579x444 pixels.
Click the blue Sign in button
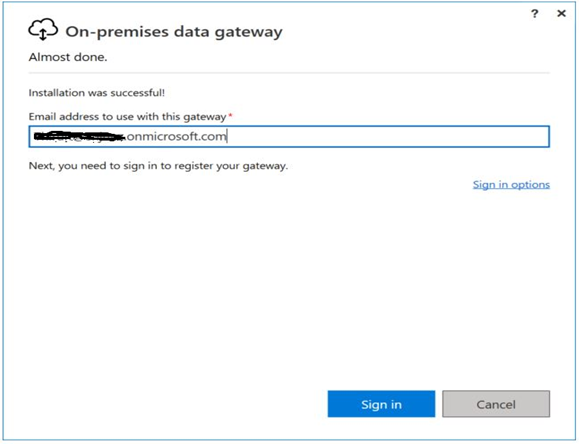pyautogui.click(x=381, y=404)
